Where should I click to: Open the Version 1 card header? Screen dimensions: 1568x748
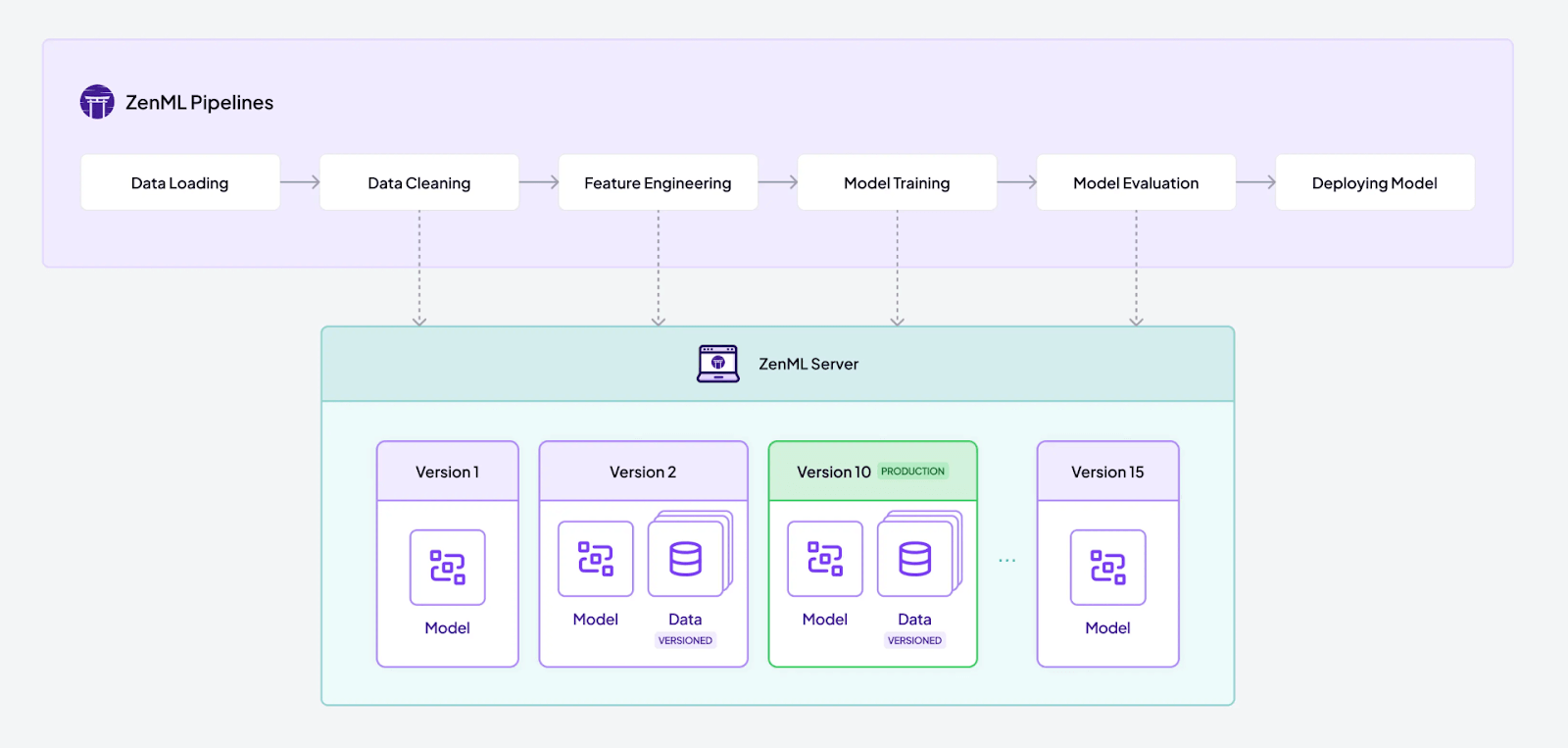click(x=448, y=472)
